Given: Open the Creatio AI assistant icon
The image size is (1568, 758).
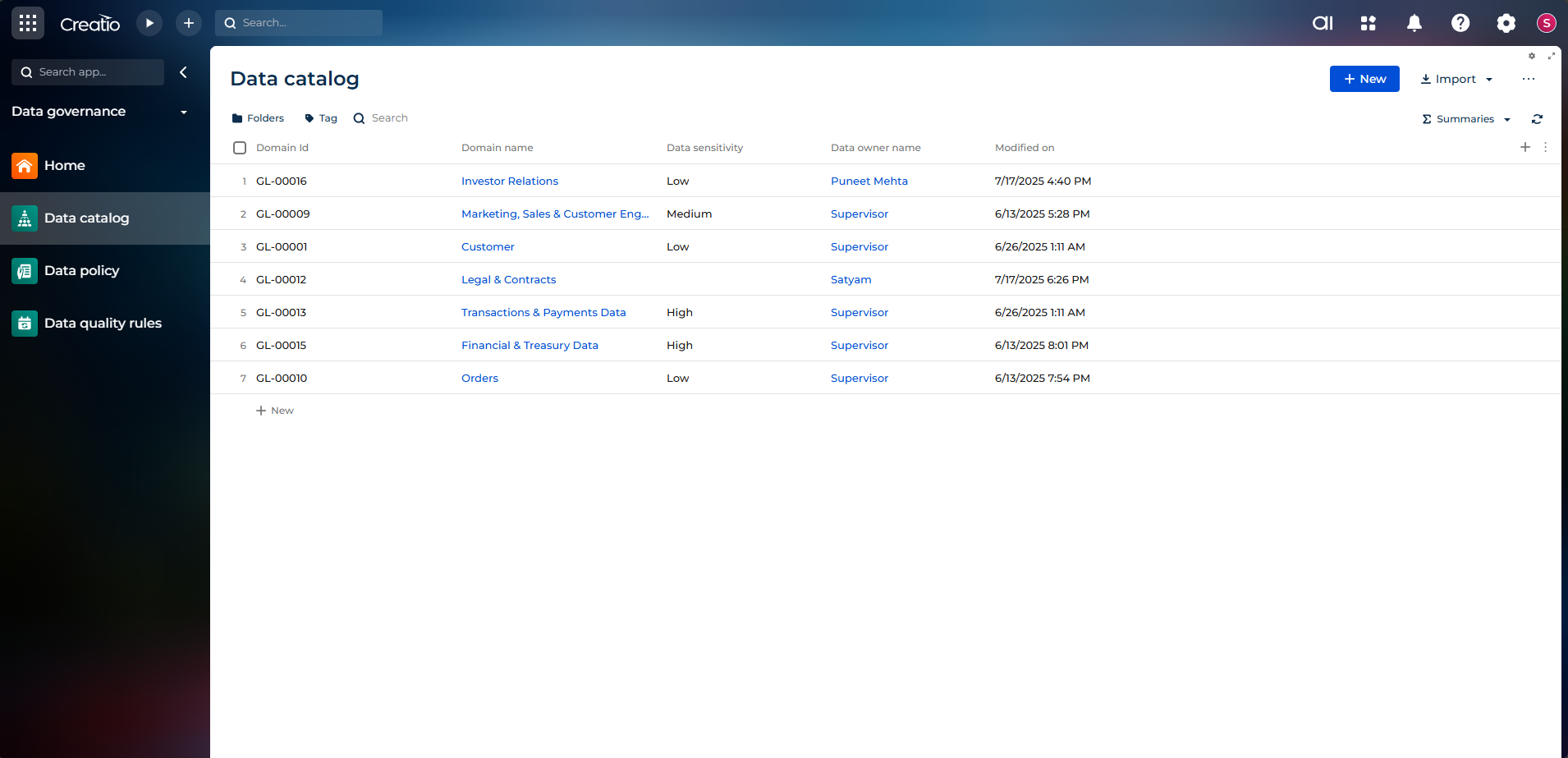Looking at the screenshot, I should (x=1323, y=23).
